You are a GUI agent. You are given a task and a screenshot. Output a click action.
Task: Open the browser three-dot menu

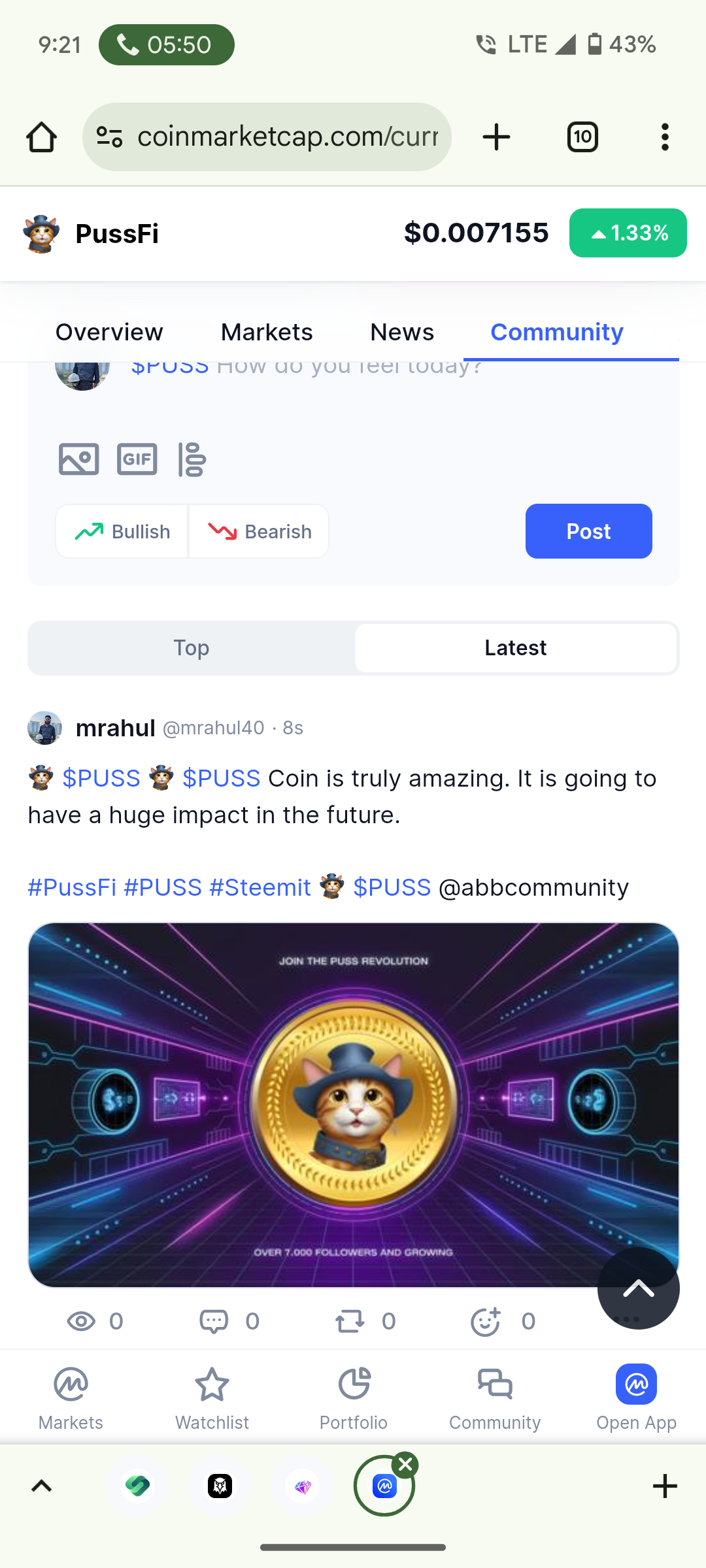(665, 137)
